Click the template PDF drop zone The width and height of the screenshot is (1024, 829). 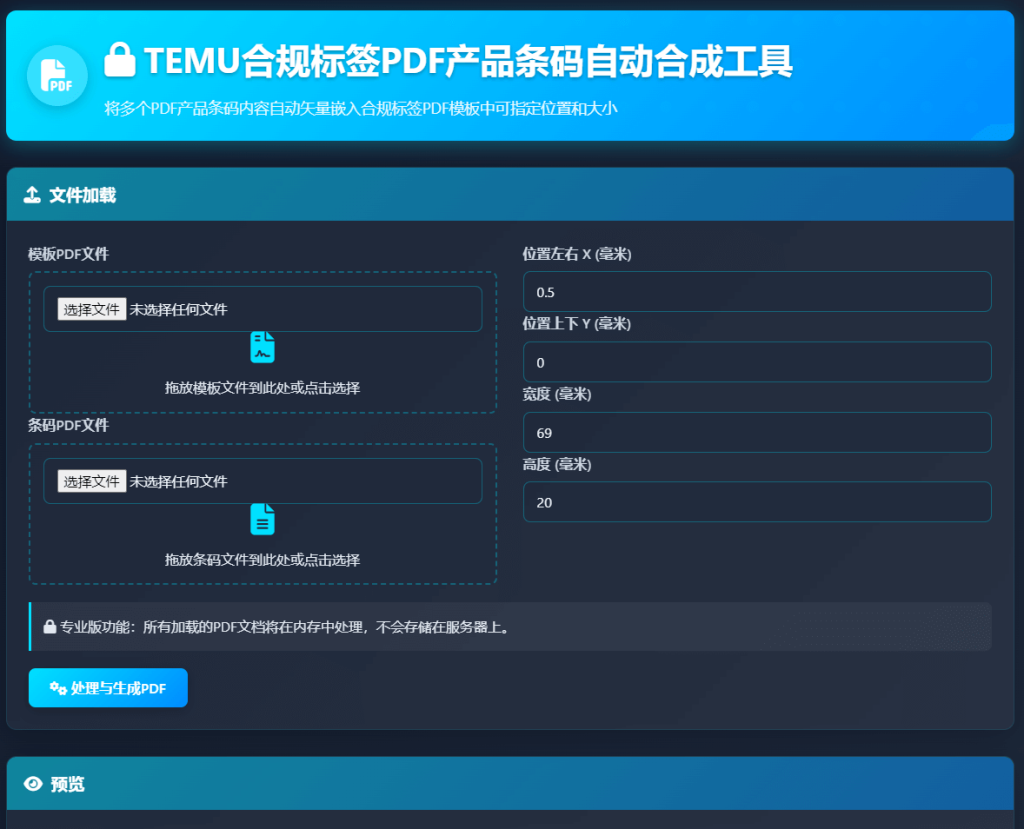point(263,389)
